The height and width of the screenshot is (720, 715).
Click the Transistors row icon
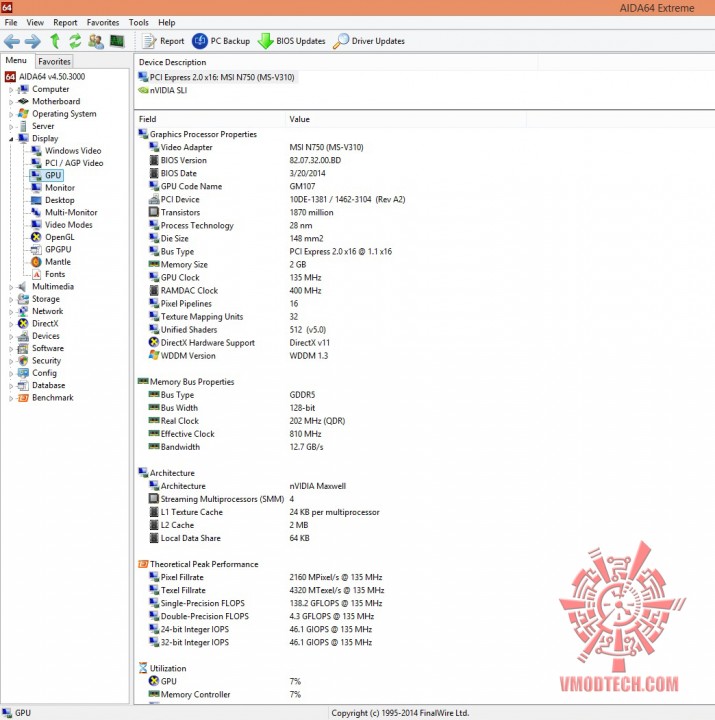click(154, 212)
